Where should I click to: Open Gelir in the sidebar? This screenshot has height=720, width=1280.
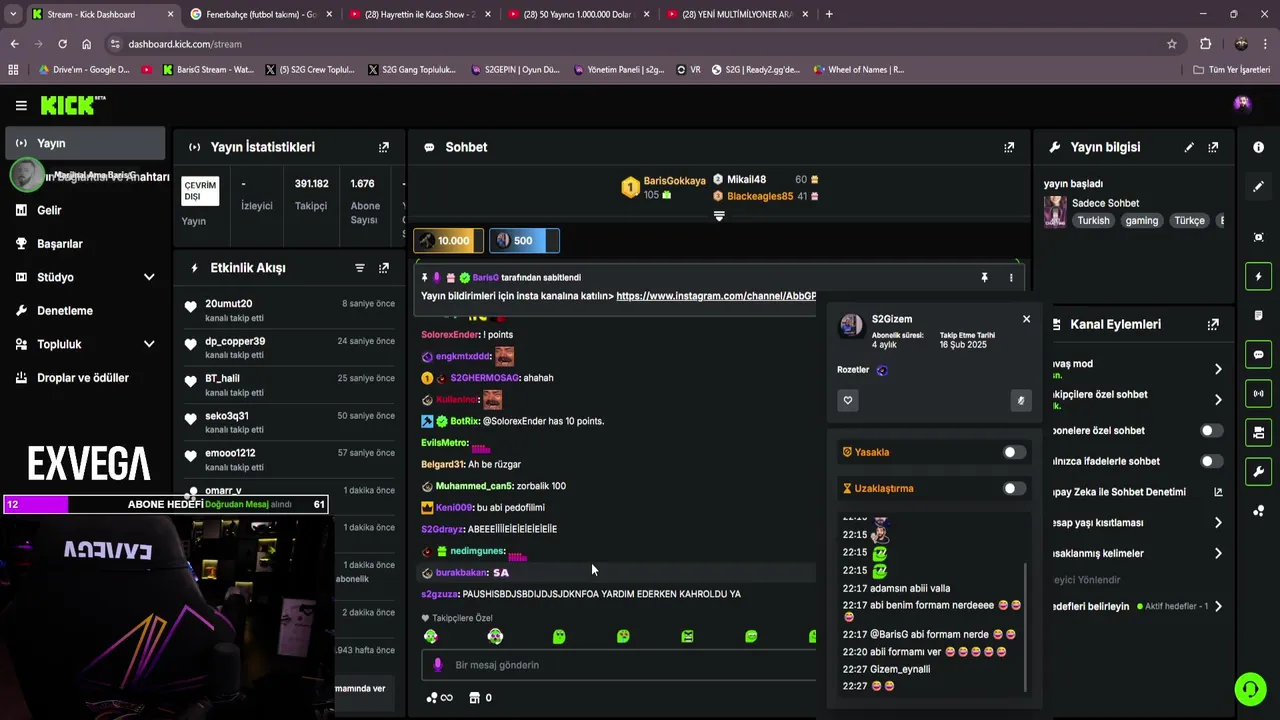(x=85, y=210)
